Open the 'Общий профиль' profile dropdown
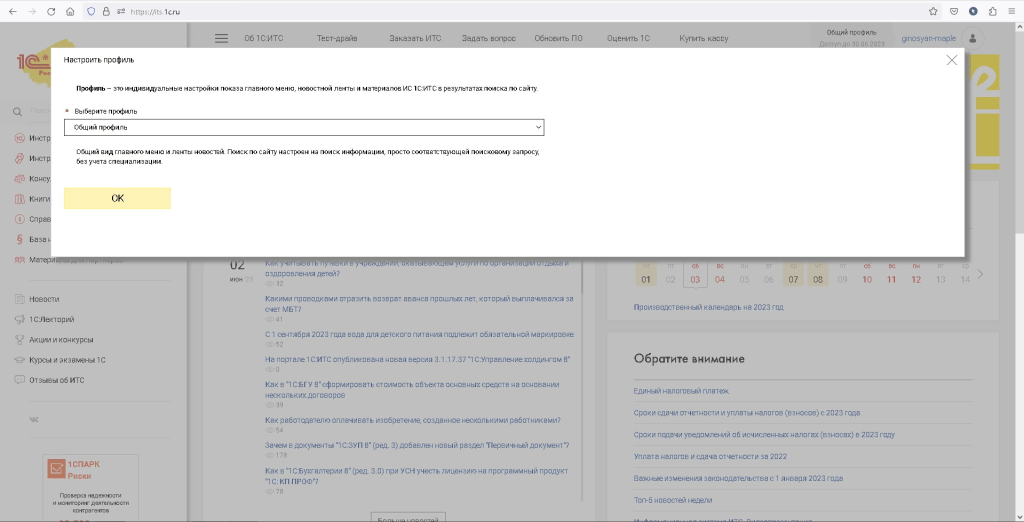Image resolution: width=1024 pixels, height=522 pixels. coord(304,127)
